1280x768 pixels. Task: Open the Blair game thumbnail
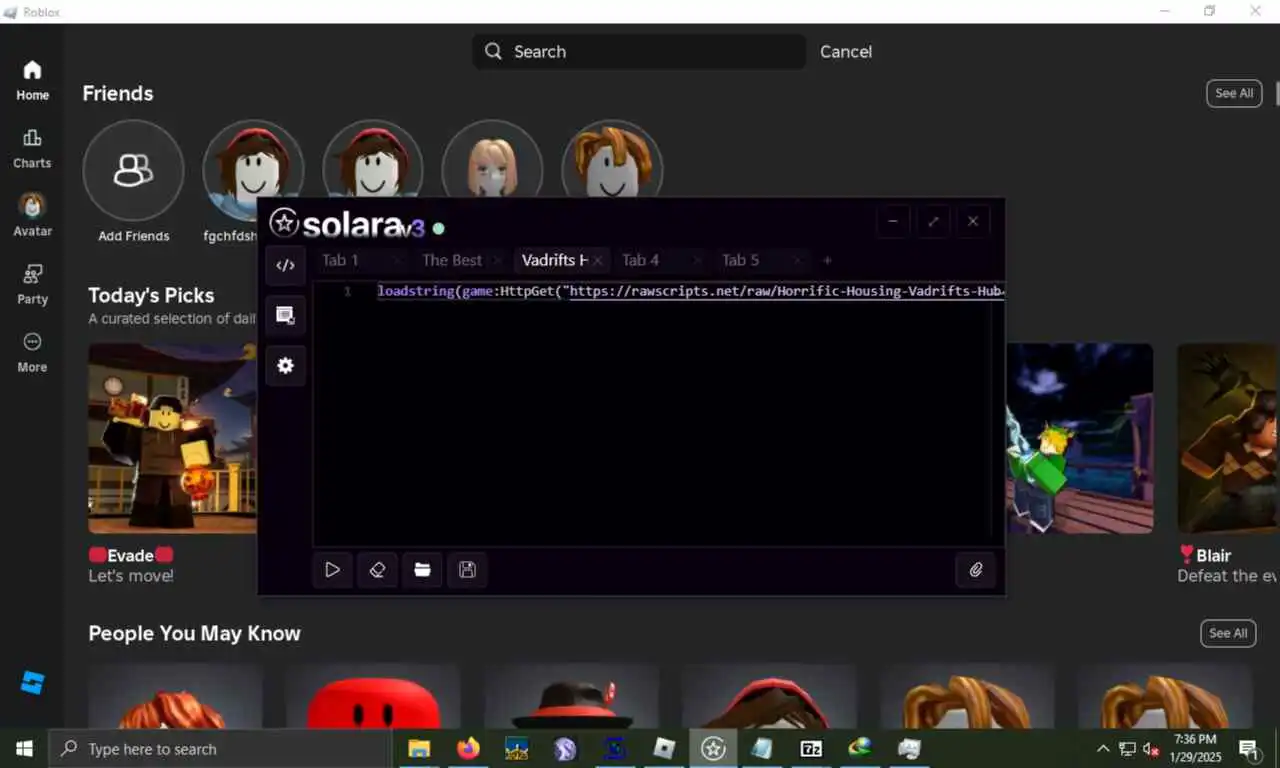(x=1228, y=438)
